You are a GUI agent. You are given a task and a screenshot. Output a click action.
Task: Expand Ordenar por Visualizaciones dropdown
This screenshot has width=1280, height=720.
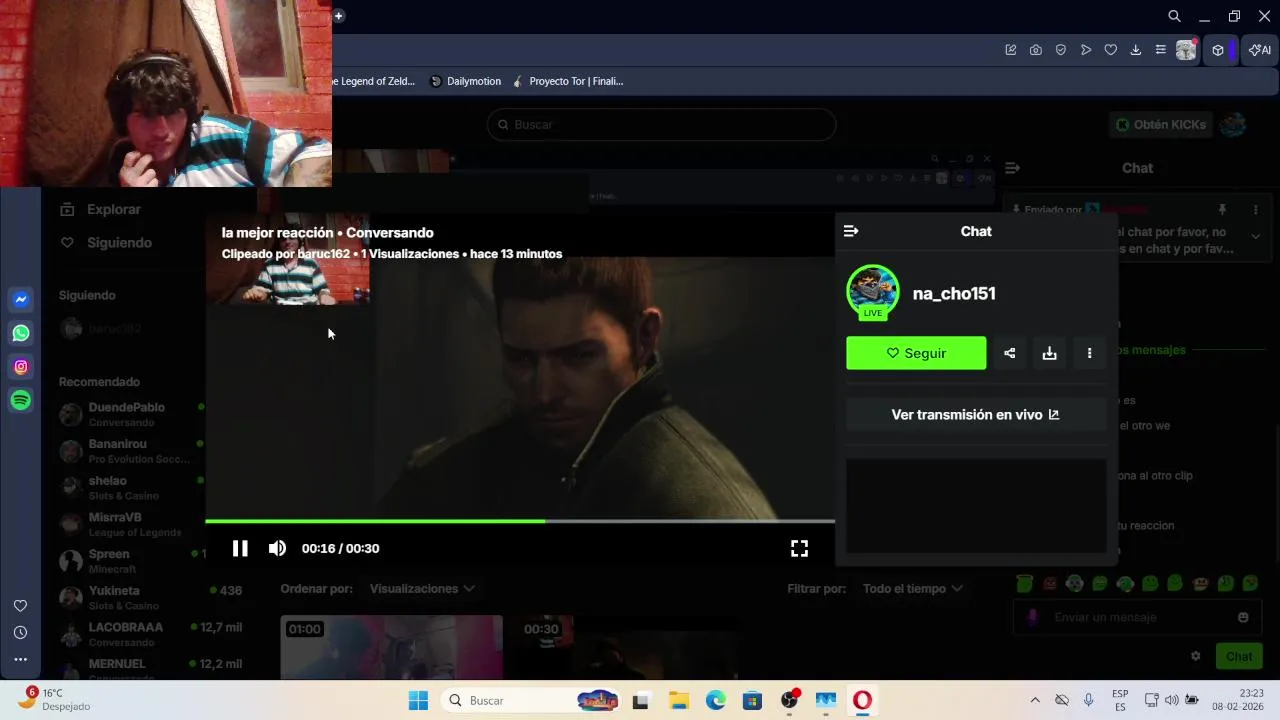(x=422, y=588)
